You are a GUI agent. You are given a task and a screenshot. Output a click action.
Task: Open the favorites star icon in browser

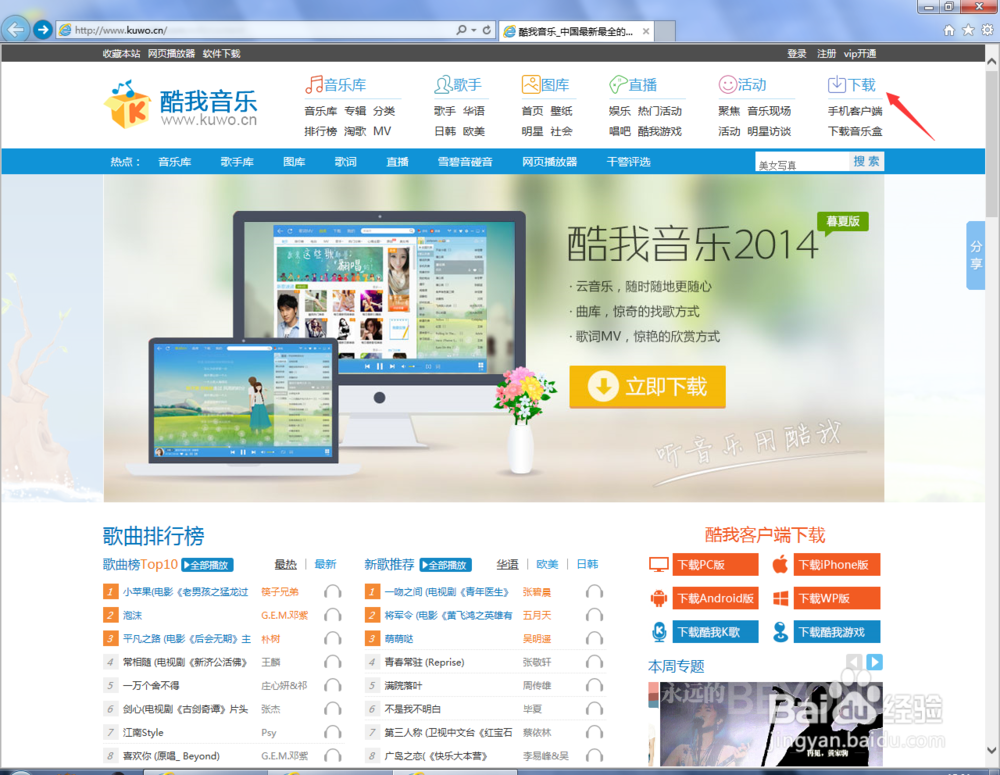(x=968, y=30)
